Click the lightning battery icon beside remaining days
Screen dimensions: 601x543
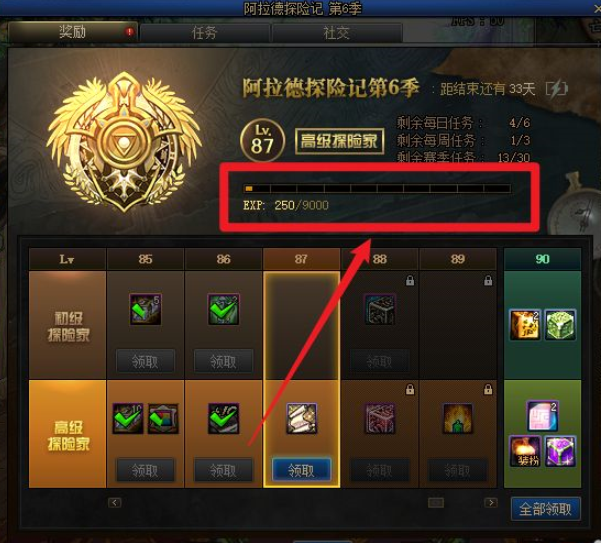click(x=557, y=89)
